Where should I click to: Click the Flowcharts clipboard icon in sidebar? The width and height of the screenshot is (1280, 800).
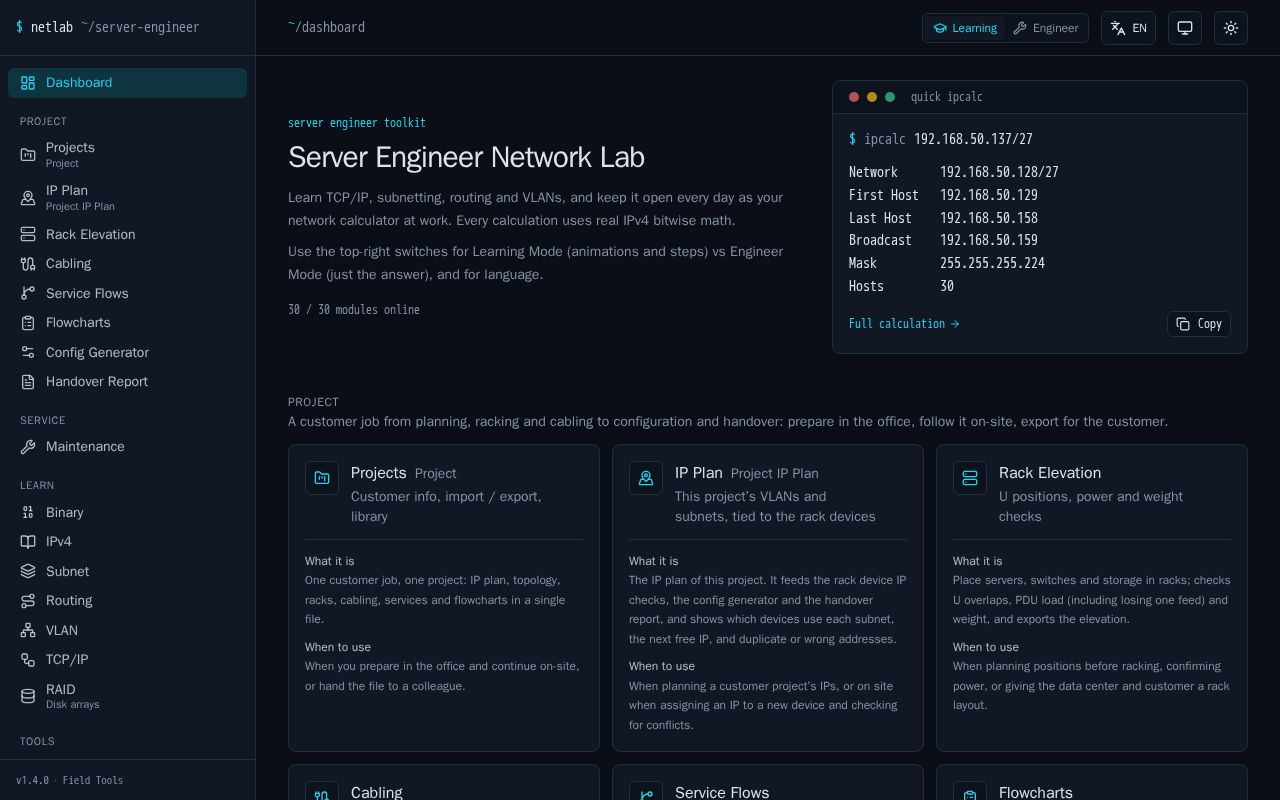tap(28, 323)
